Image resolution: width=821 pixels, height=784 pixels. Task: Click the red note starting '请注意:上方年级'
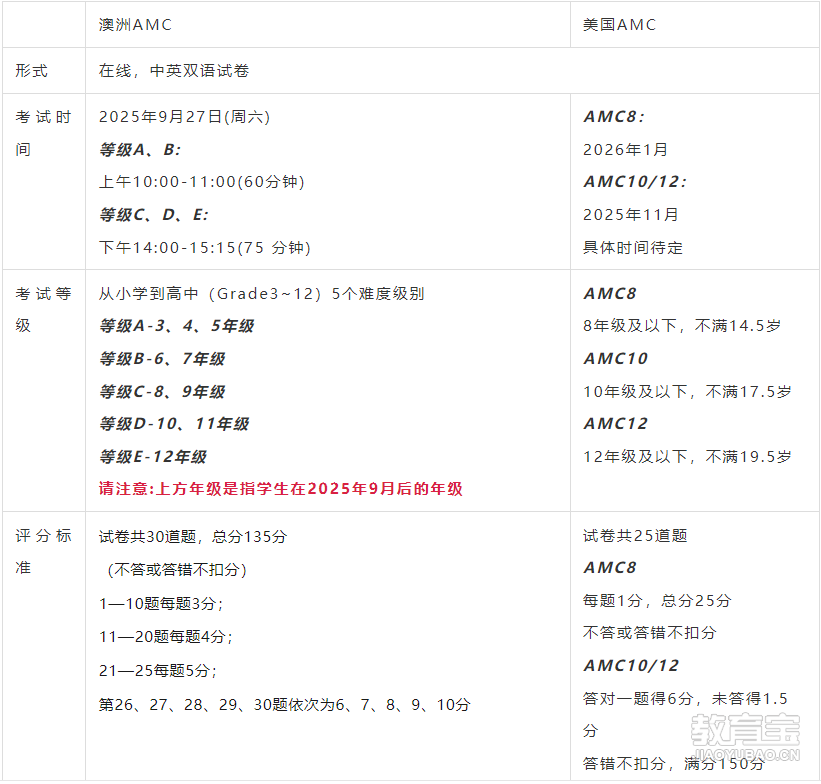281,489
